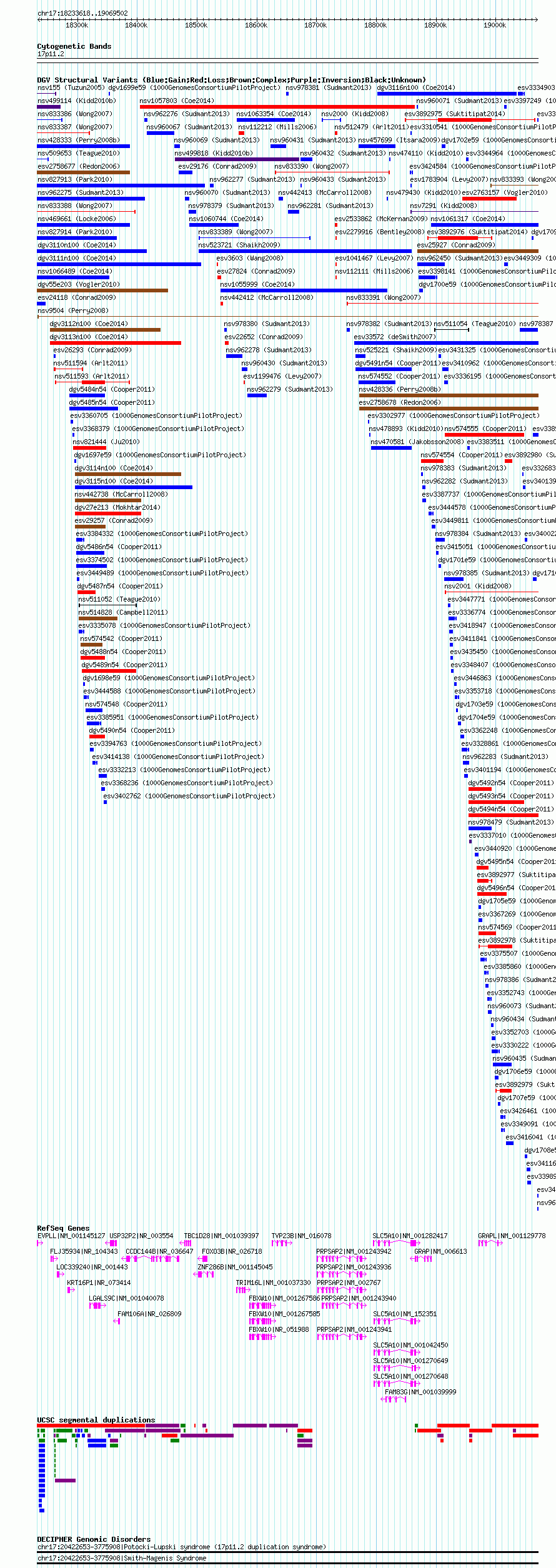
Task: Open the DGV Structural Variants track title
Action: point(231,80)
